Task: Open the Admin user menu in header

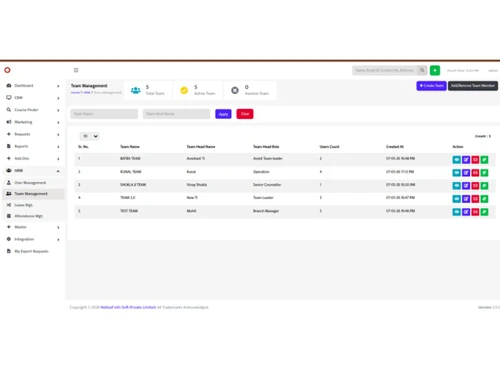Action: pos(493,71)
